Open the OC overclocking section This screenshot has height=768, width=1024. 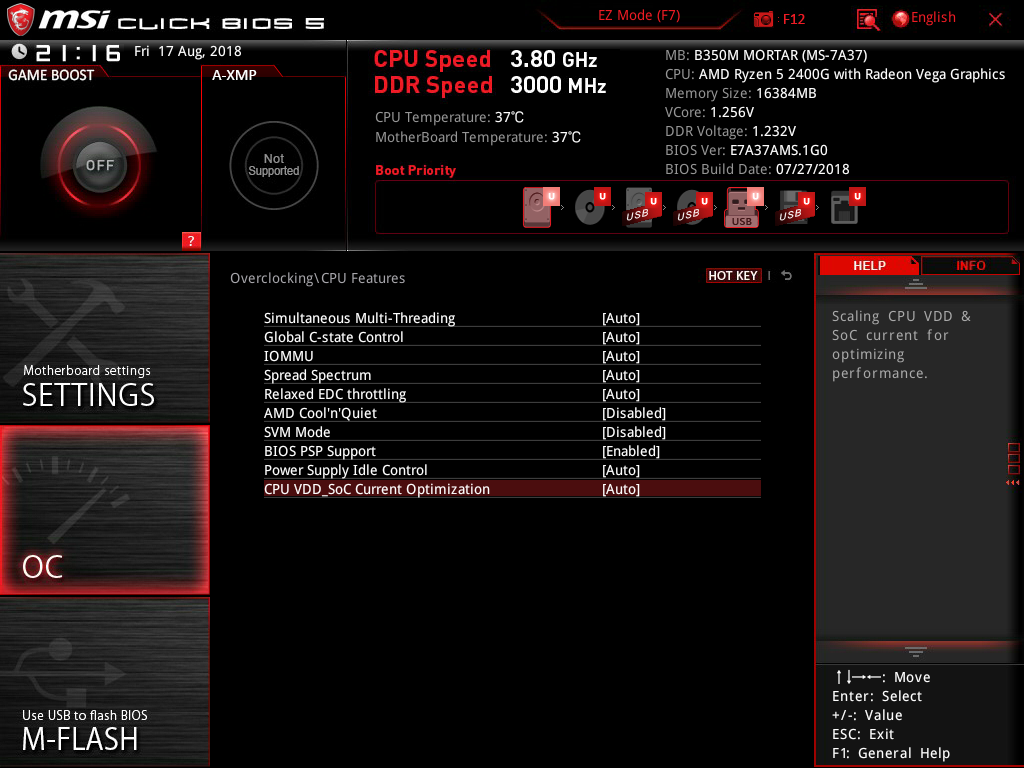click(x=104, y=510)
